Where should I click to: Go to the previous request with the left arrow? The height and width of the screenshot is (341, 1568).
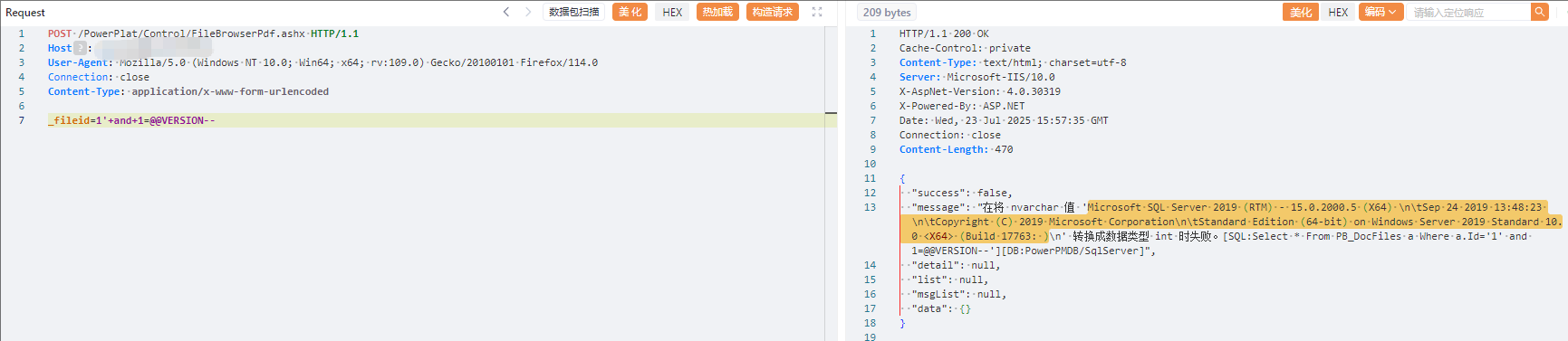click(x=506, y=12)
